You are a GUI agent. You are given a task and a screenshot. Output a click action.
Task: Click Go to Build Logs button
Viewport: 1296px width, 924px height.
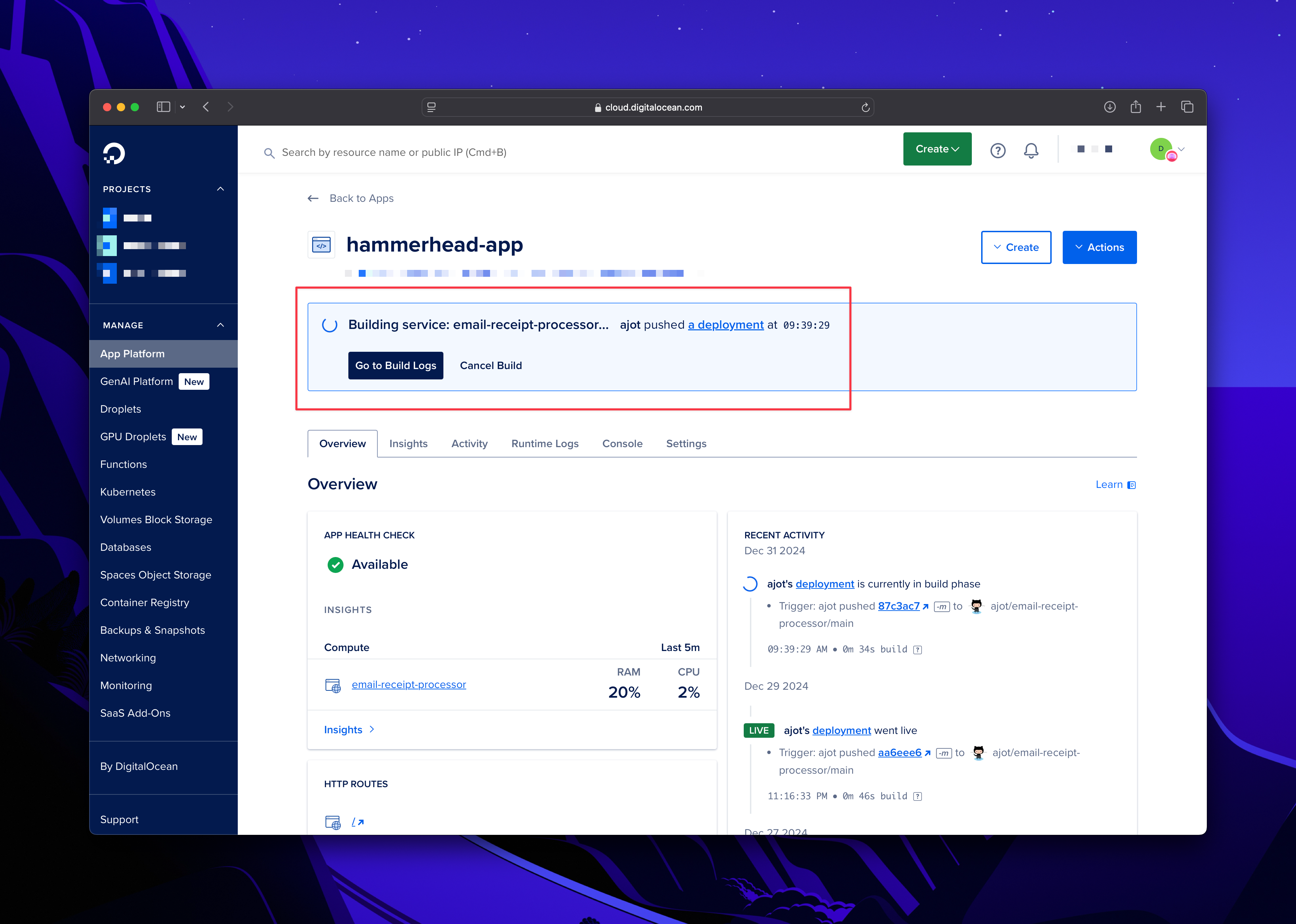[x=395, y=366]
